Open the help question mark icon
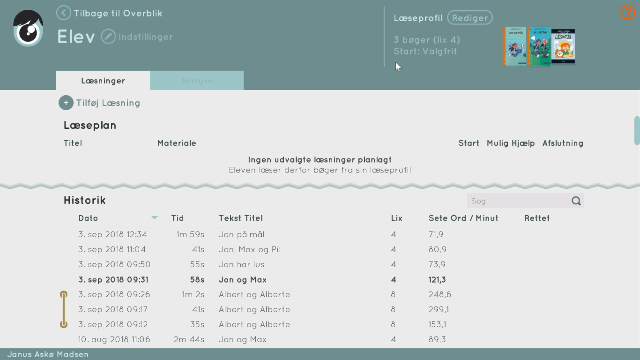This screenshot has width=640, height=360. tap(628, 12)
